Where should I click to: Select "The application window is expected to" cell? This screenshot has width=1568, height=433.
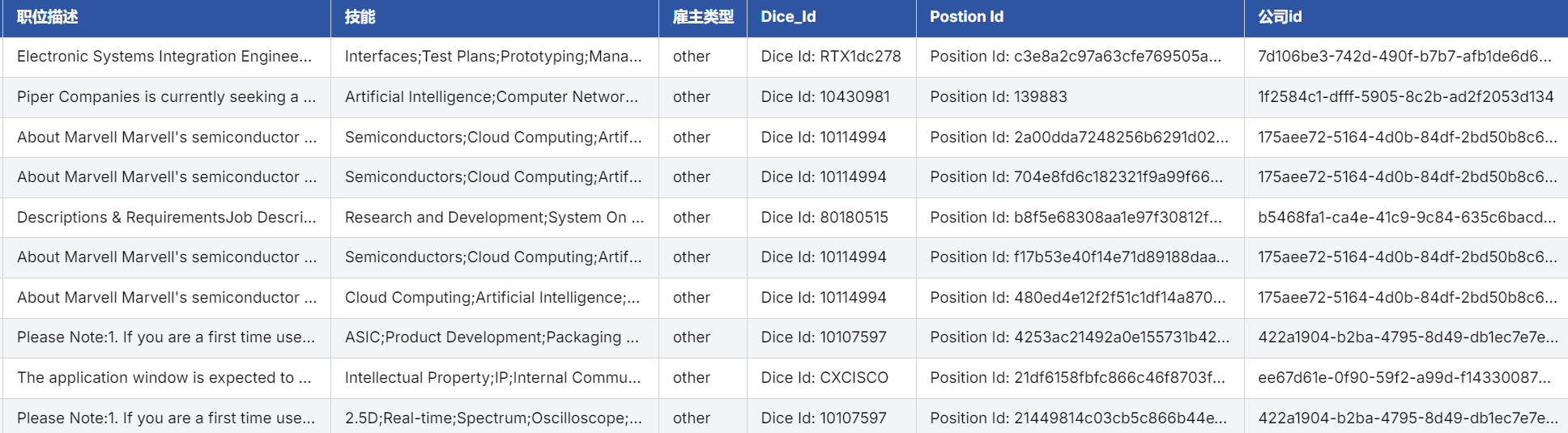tap(164, 378)
